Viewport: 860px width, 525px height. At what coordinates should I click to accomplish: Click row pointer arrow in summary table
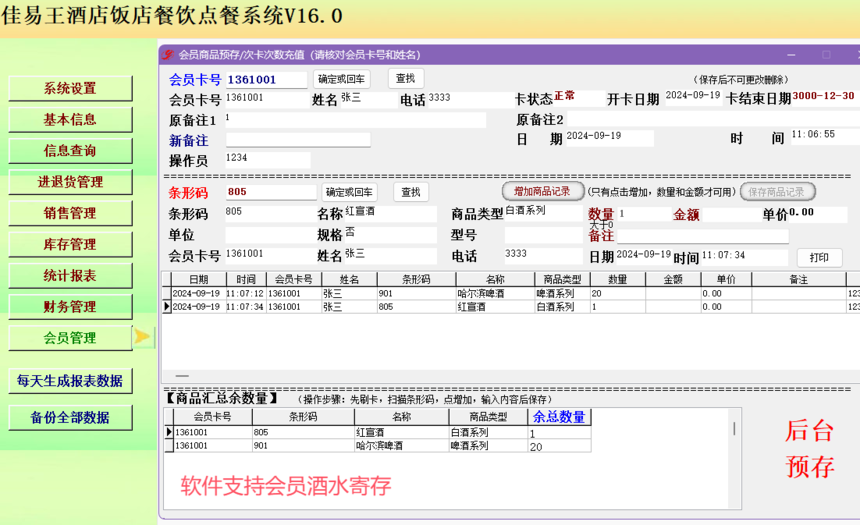[169, 432]
